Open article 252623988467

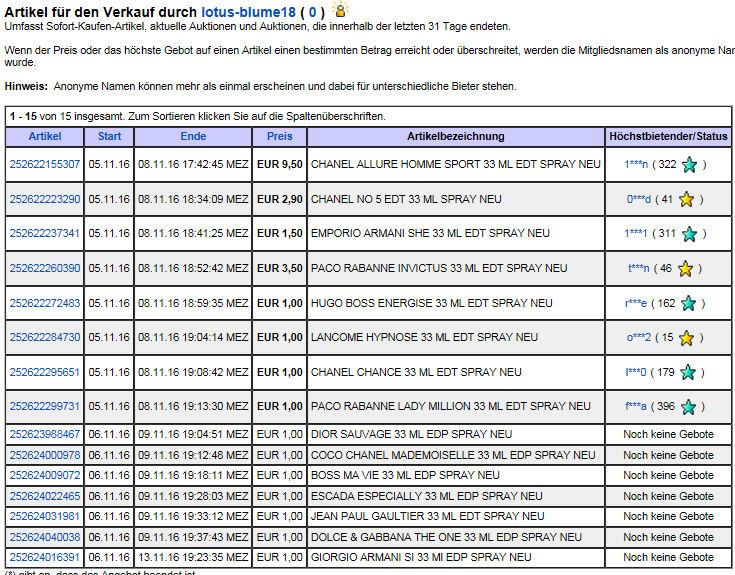pyautogui.click(x=45, y=434)
